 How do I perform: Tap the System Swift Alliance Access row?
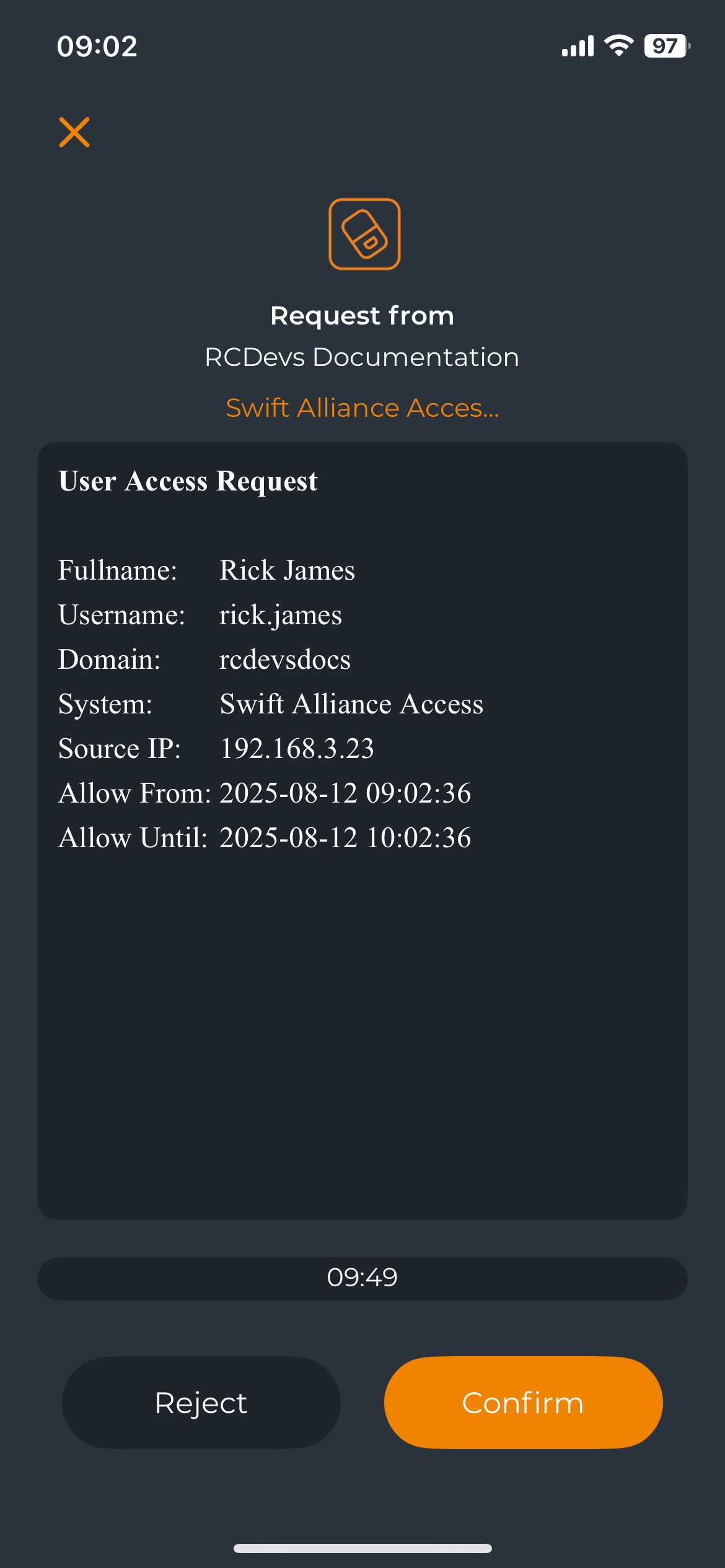pyautogui.click(x=271, y=704)
